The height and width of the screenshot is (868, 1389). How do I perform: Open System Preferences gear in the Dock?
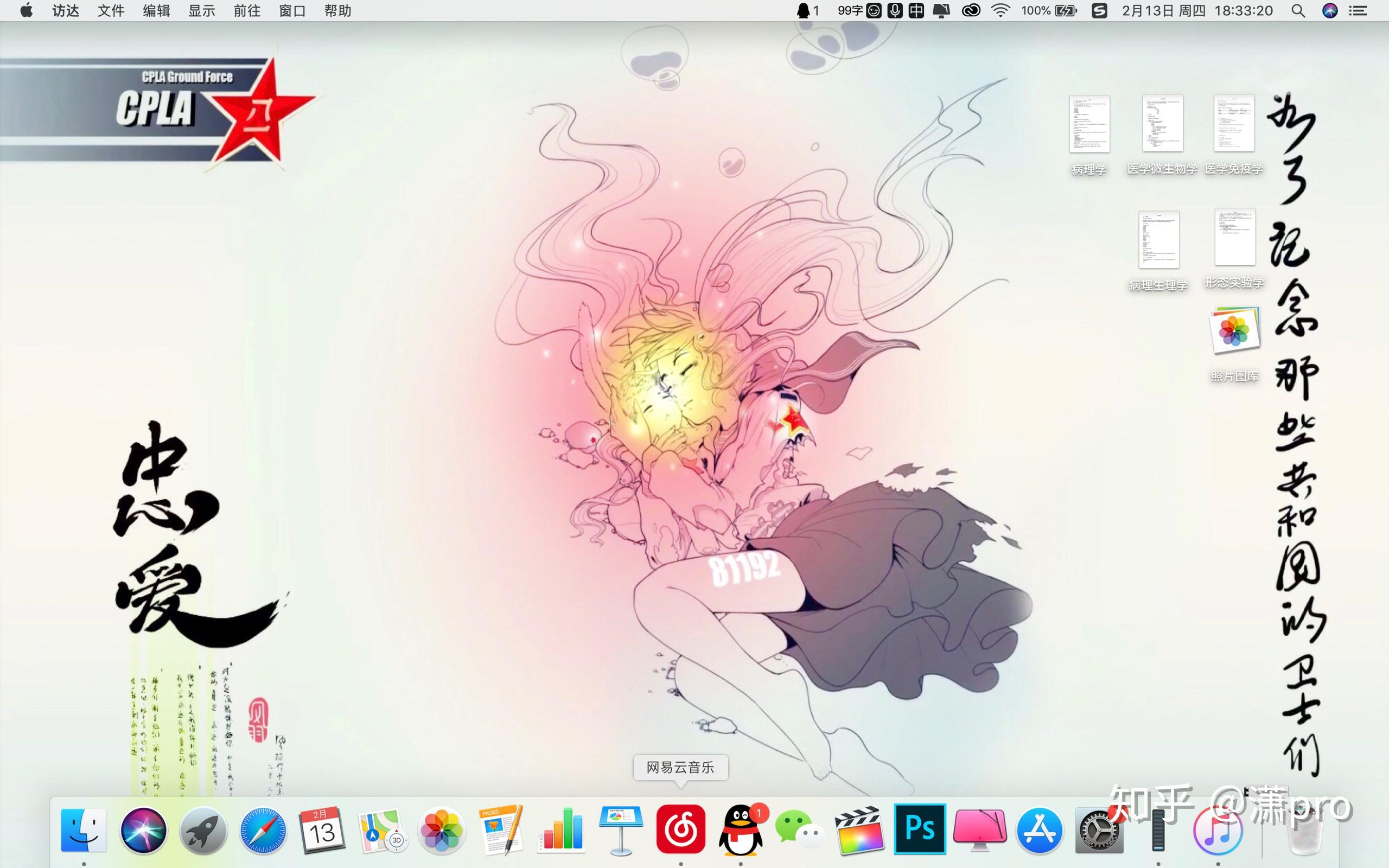(1099, 830)
